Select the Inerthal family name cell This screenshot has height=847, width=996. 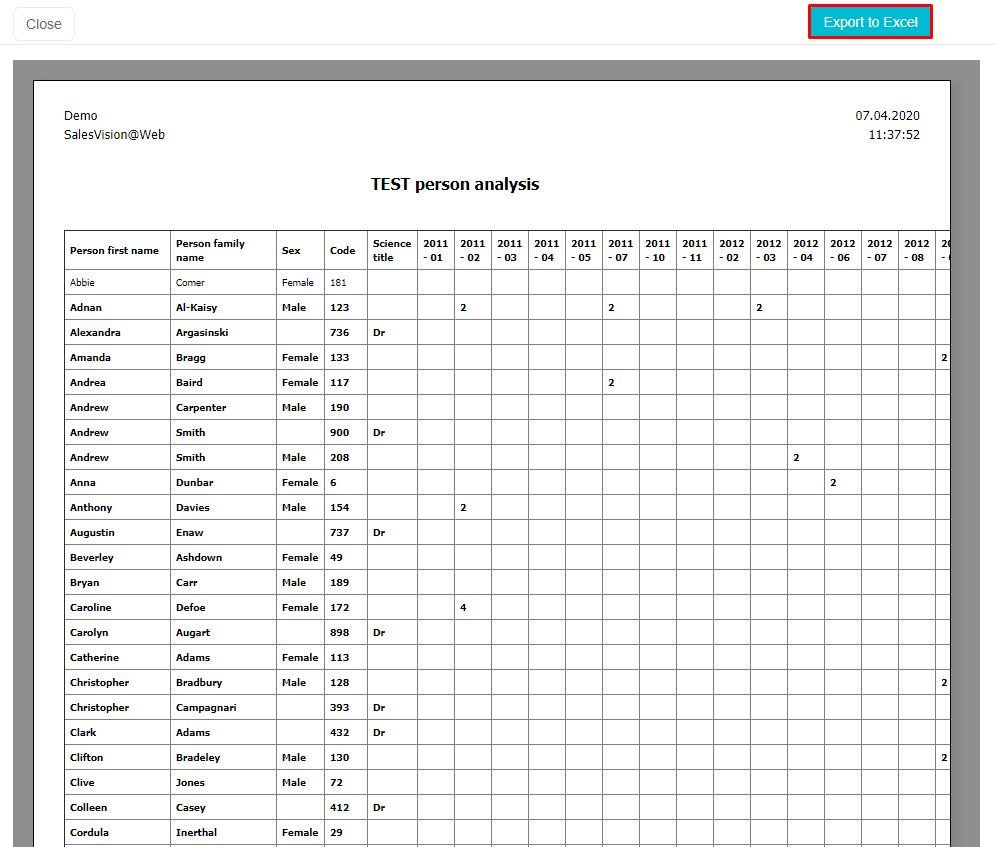(197, 833)
